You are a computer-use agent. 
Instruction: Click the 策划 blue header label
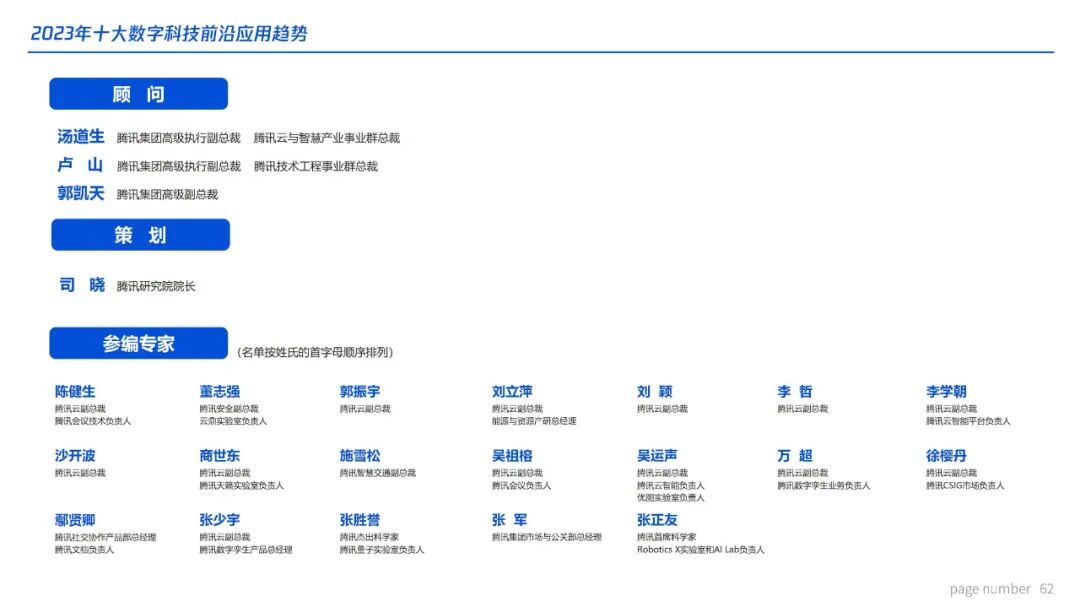(141, 235)
